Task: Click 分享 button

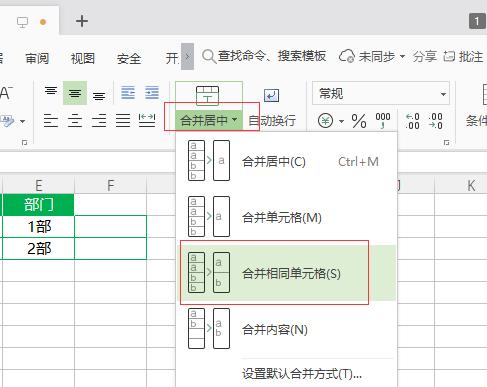Action: coord(425,56)
